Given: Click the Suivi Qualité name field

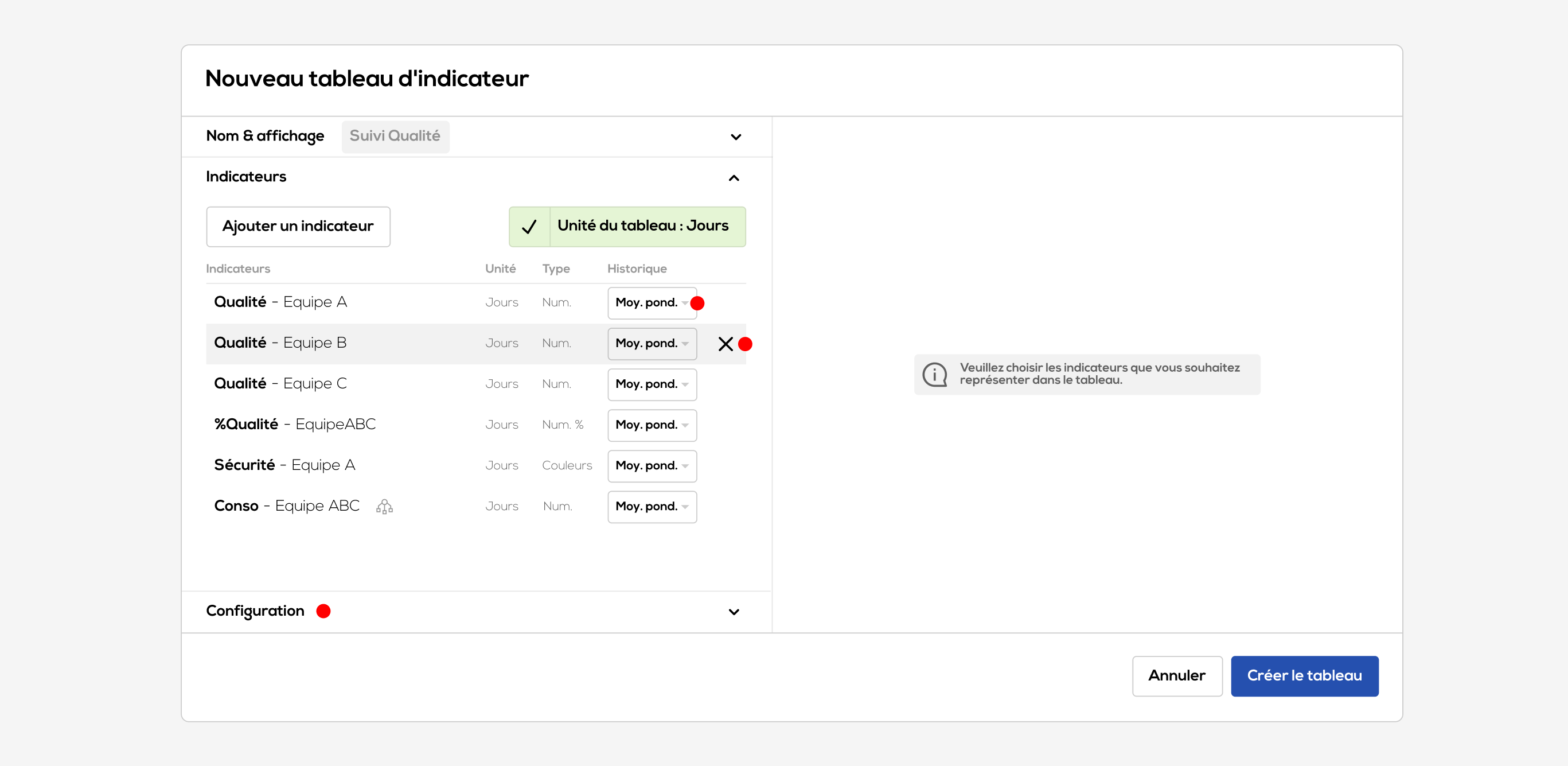Looking at the screenshot, I should (x=395, y=137).
